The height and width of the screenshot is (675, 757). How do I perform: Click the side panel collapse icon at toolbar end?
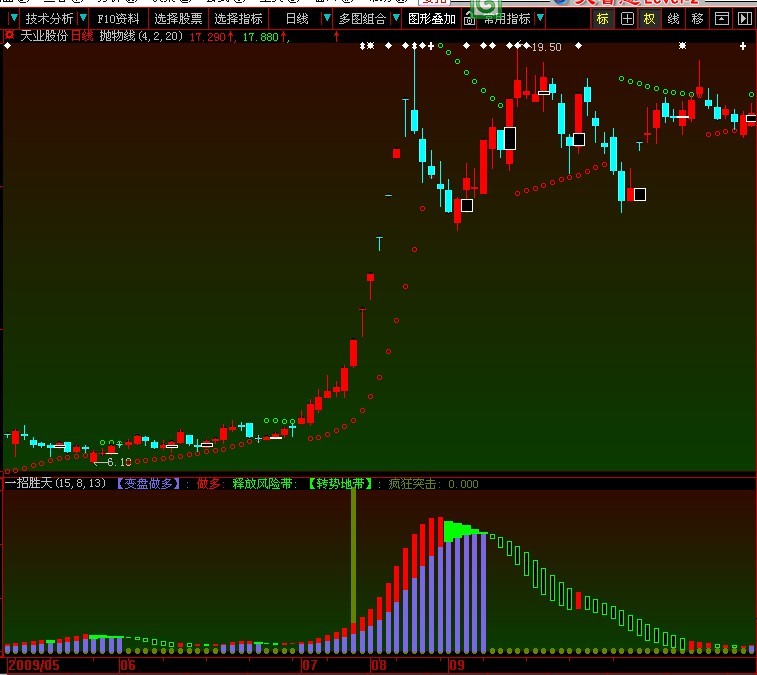745,19
